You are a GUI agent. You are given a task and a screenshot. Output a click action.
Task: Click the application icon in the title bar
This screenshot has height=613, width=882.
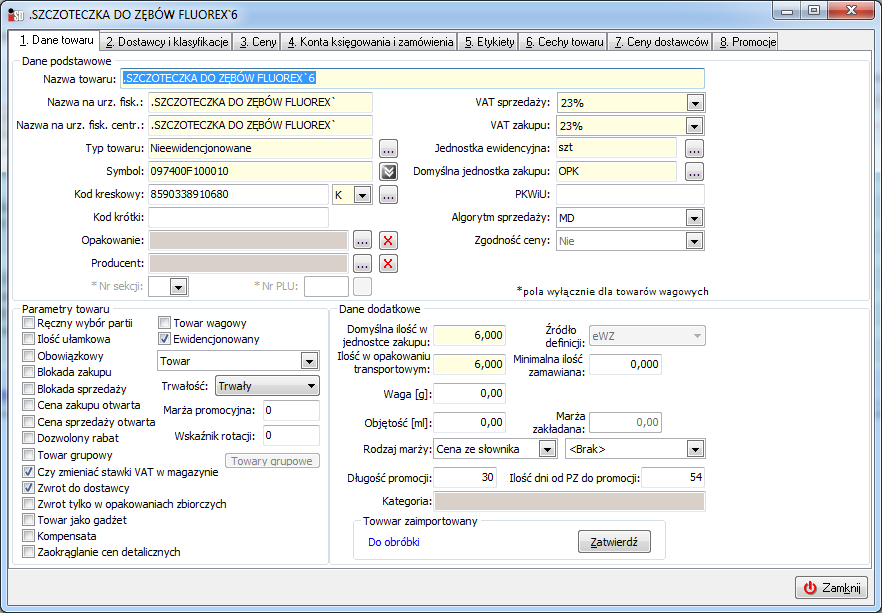16,15
